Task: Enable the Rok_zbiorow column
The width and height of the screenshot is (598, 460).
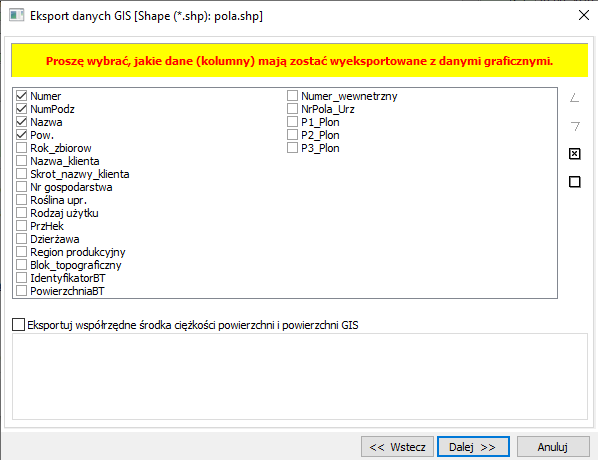Action: [22, 148]
